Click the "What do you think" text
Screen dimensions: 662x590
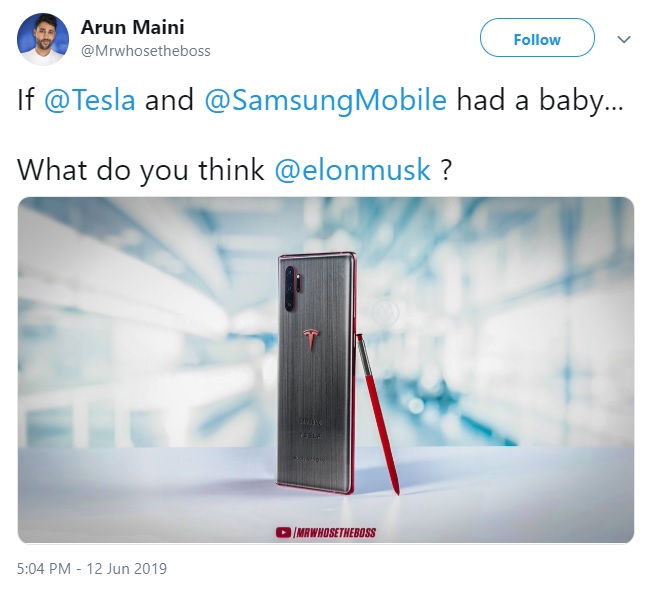click(x=141, y=170)
